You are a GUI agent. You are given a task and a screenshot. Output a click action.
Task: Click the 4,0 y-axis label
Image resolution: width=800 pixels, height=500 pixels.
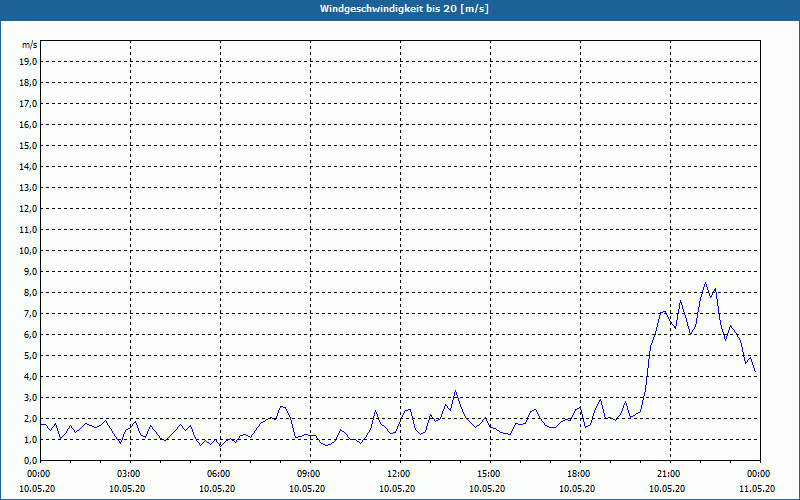[x=30, y=377]
